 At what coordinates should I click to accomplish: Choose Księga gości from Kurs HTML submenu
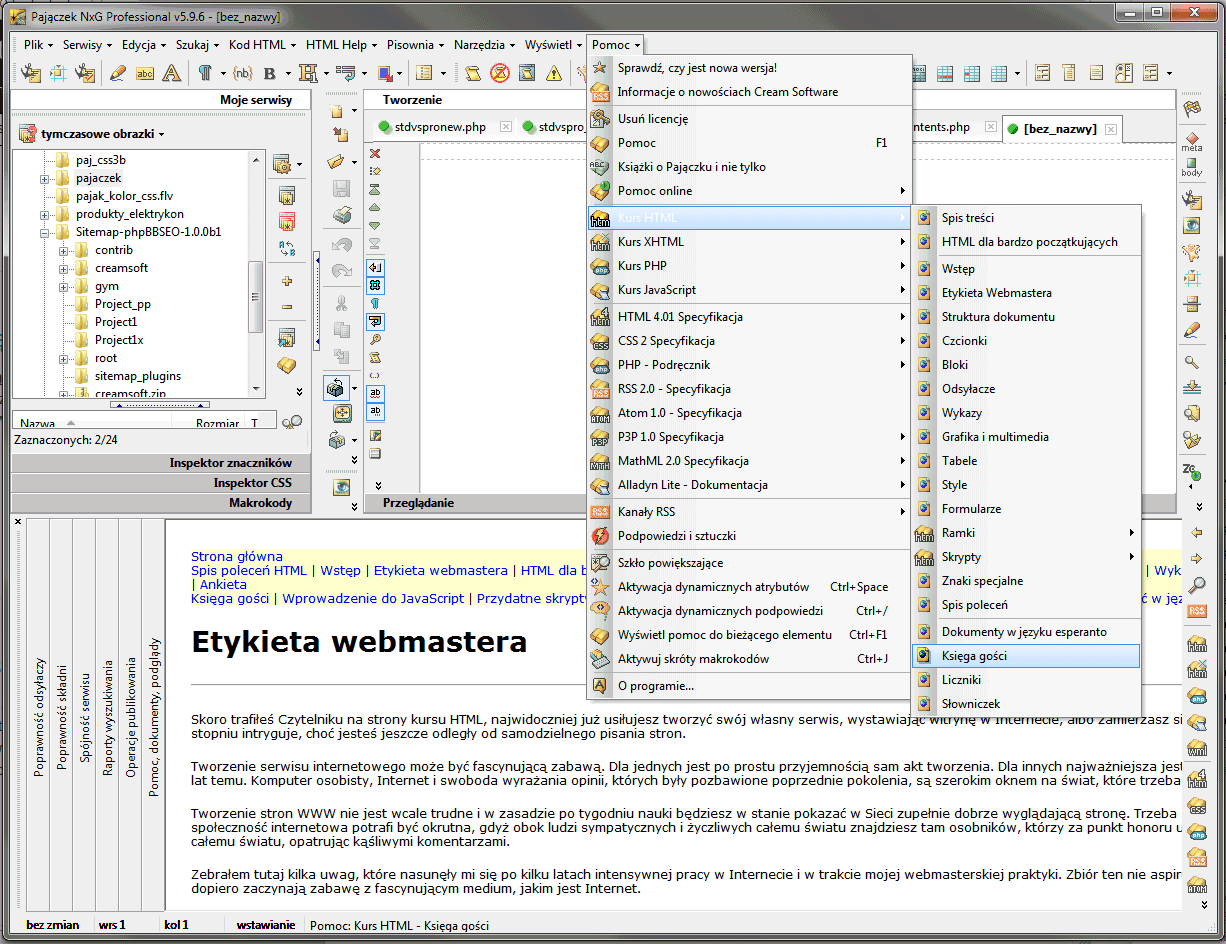1026,656
